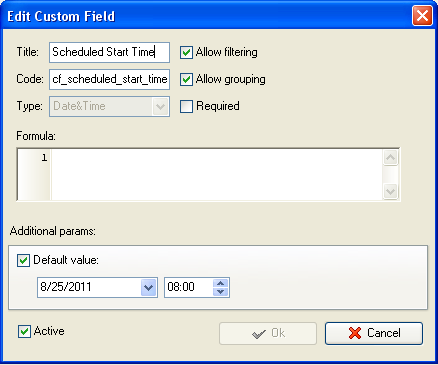Image resolution: width=438 pixels, height=365 pixels.
Task: Disable the Default value checkbox
Action: [23, 260]
